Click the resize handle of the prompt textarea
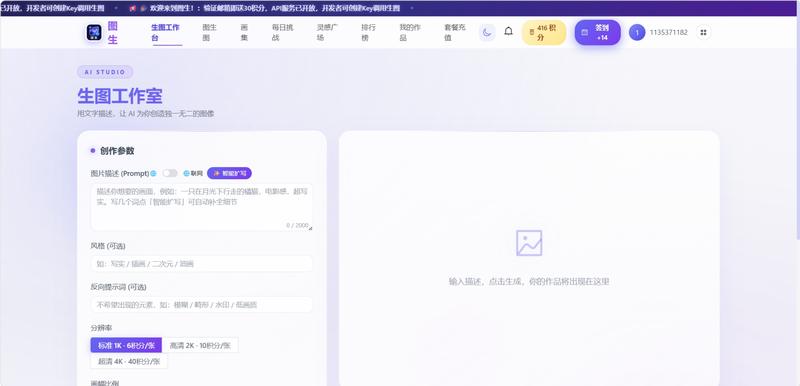 tap(310, 228)
